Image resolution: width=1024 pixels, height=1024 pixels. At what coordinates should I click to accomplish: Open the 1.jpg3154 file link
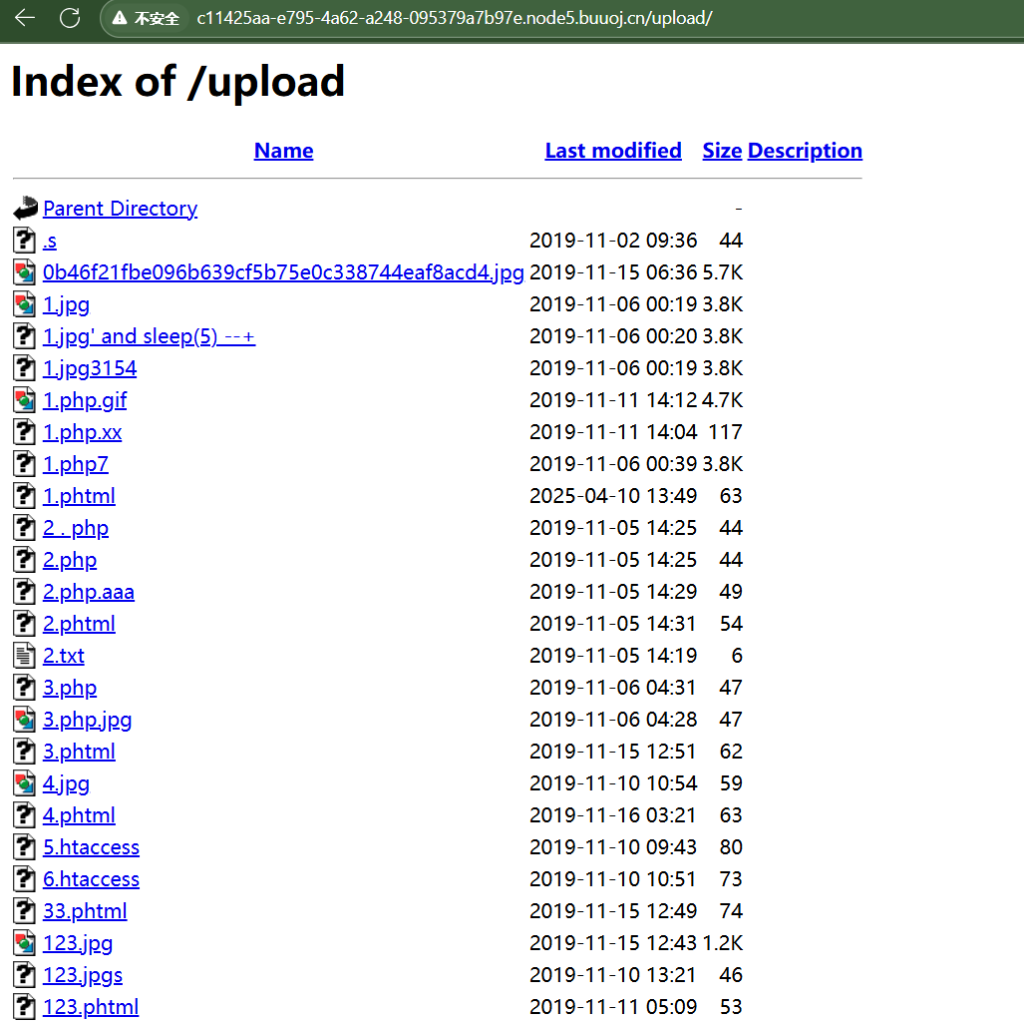90,369
